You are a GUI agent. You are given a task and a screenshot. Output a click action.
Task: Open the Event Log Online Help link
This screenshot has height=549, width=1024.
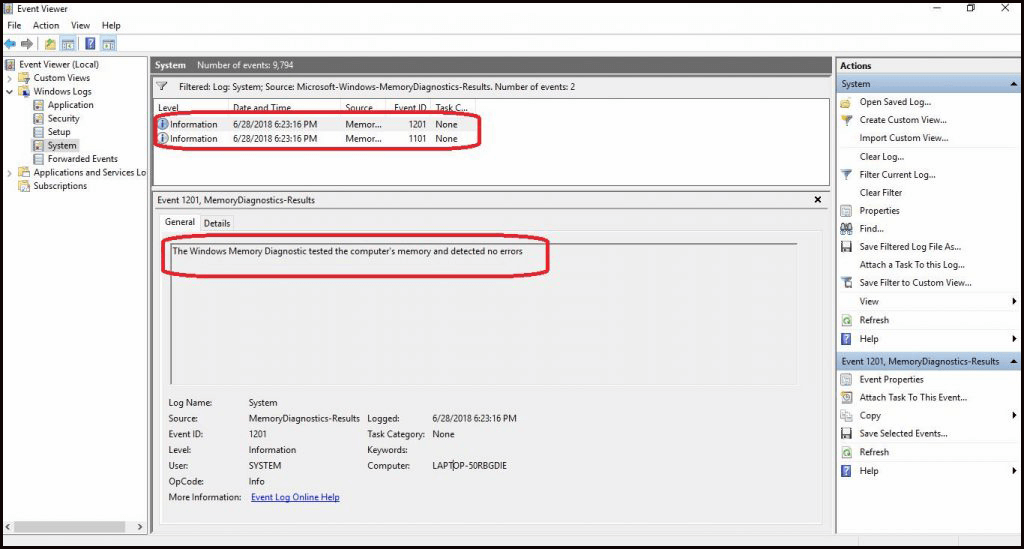coord(295,497)
